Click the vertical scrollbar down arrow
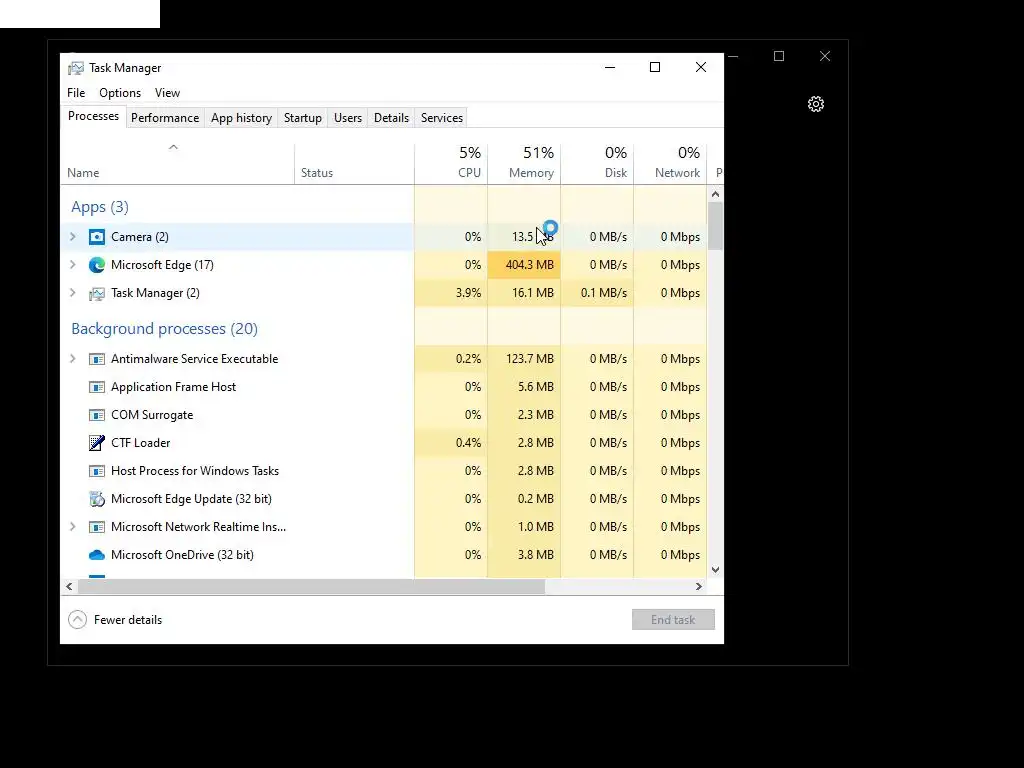Screen dimensions: 1024x768 point(715,570)
